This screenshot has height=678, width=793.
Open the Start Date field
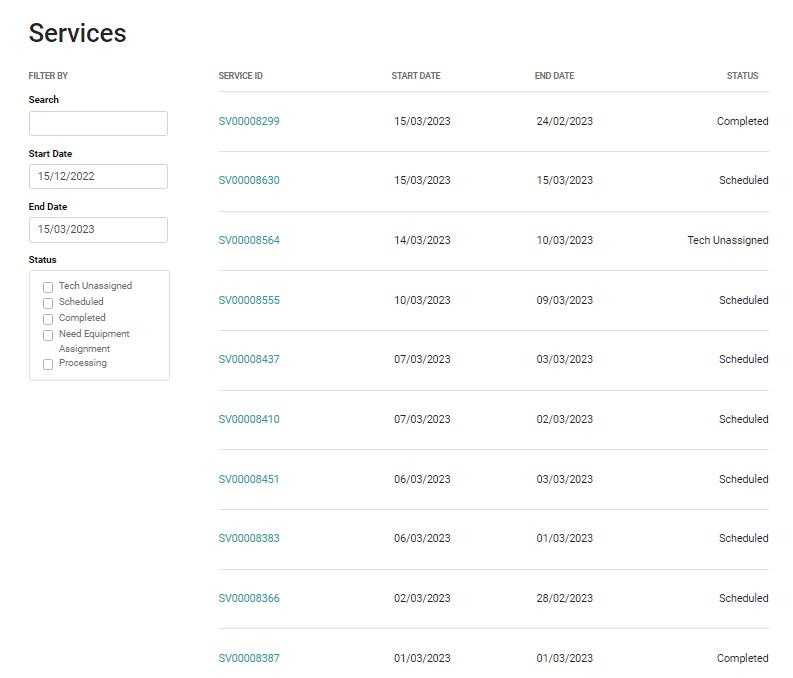click(98, 176)
